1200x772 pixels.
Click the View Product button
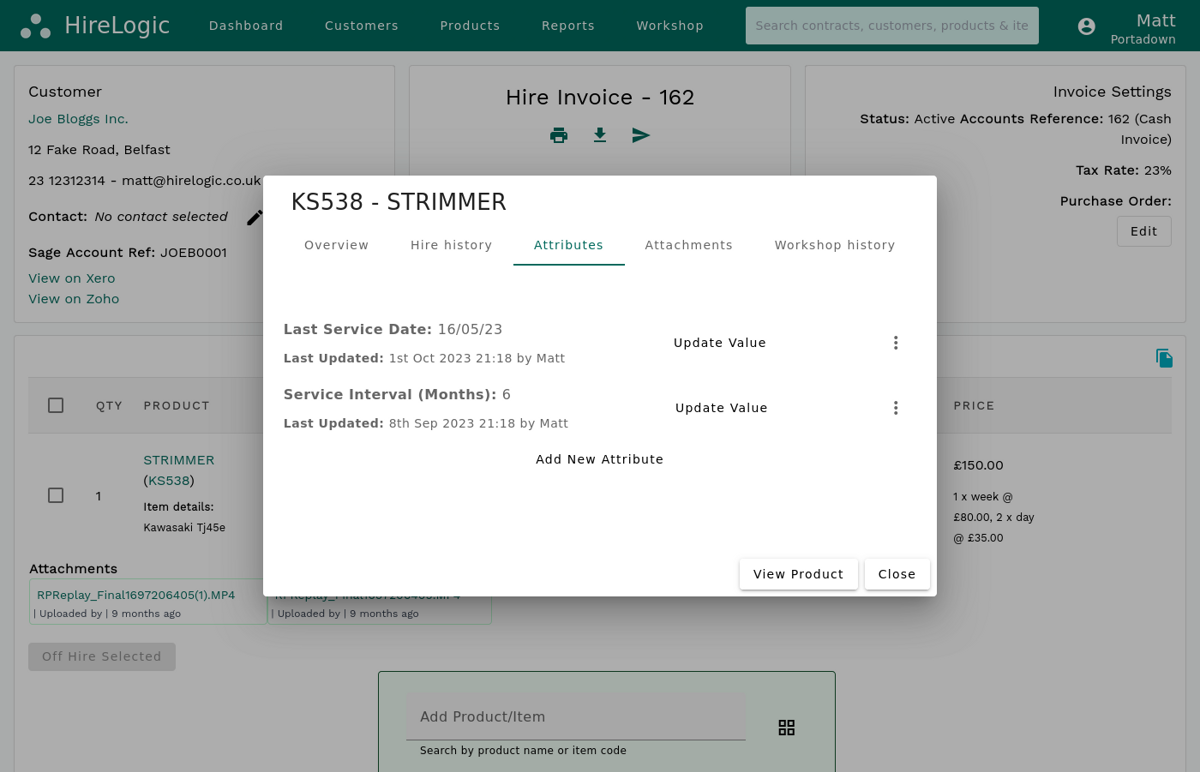point(798,574)
